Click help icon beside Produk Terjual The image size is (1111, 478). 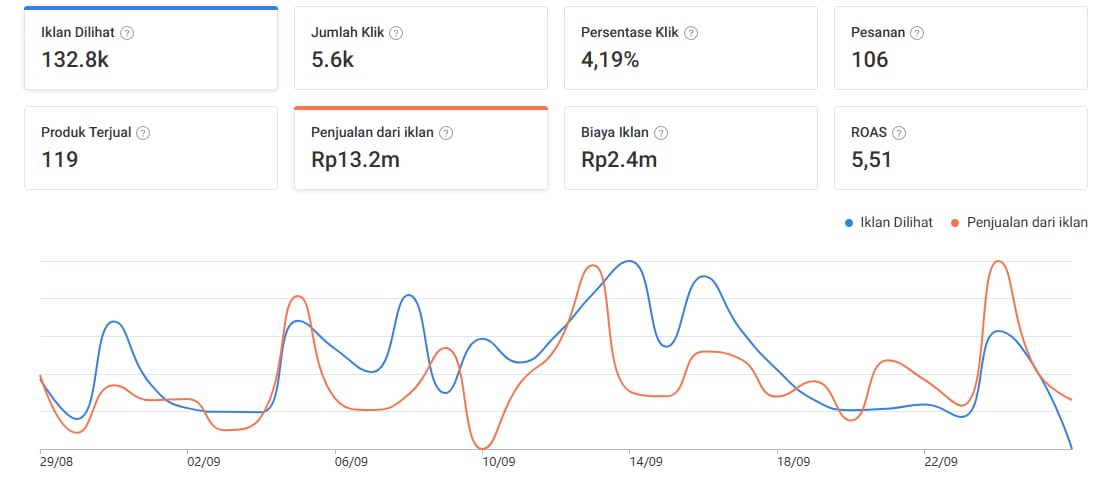point(143,132)
